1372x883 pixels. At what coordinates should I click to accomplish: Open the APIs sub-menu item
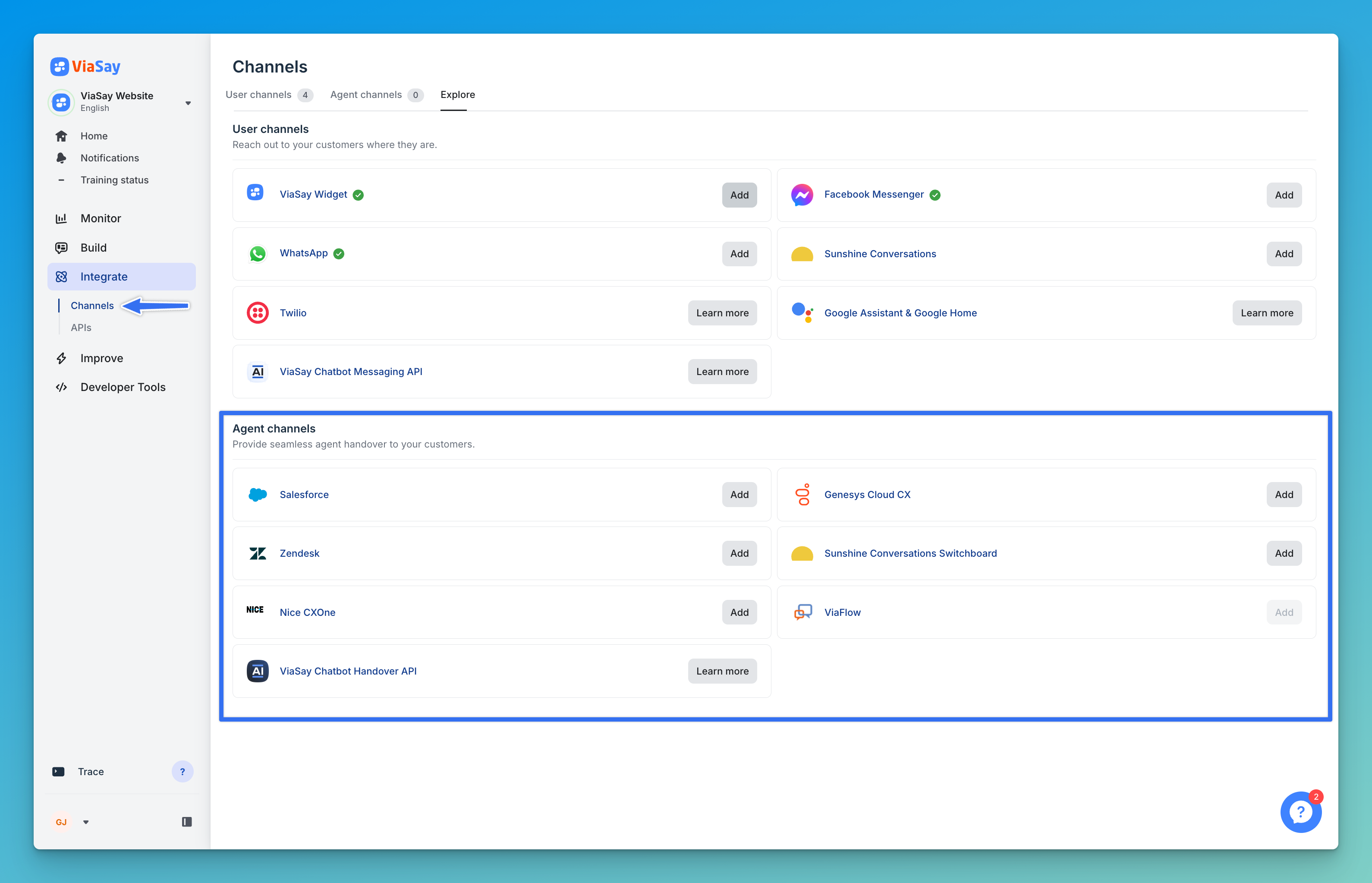(x=81, y=328)
